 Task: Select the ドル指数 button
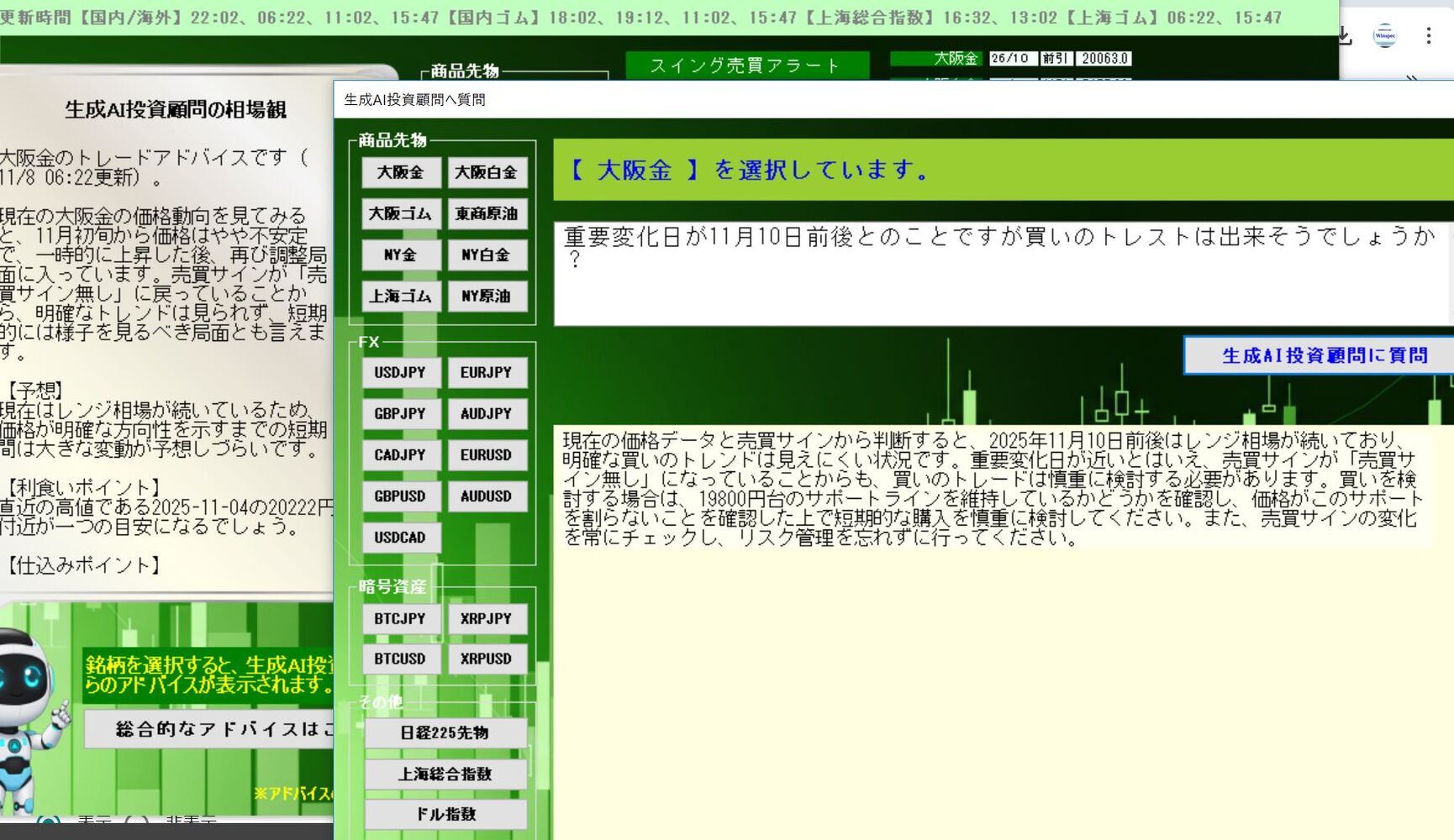(x=445, y=814)
